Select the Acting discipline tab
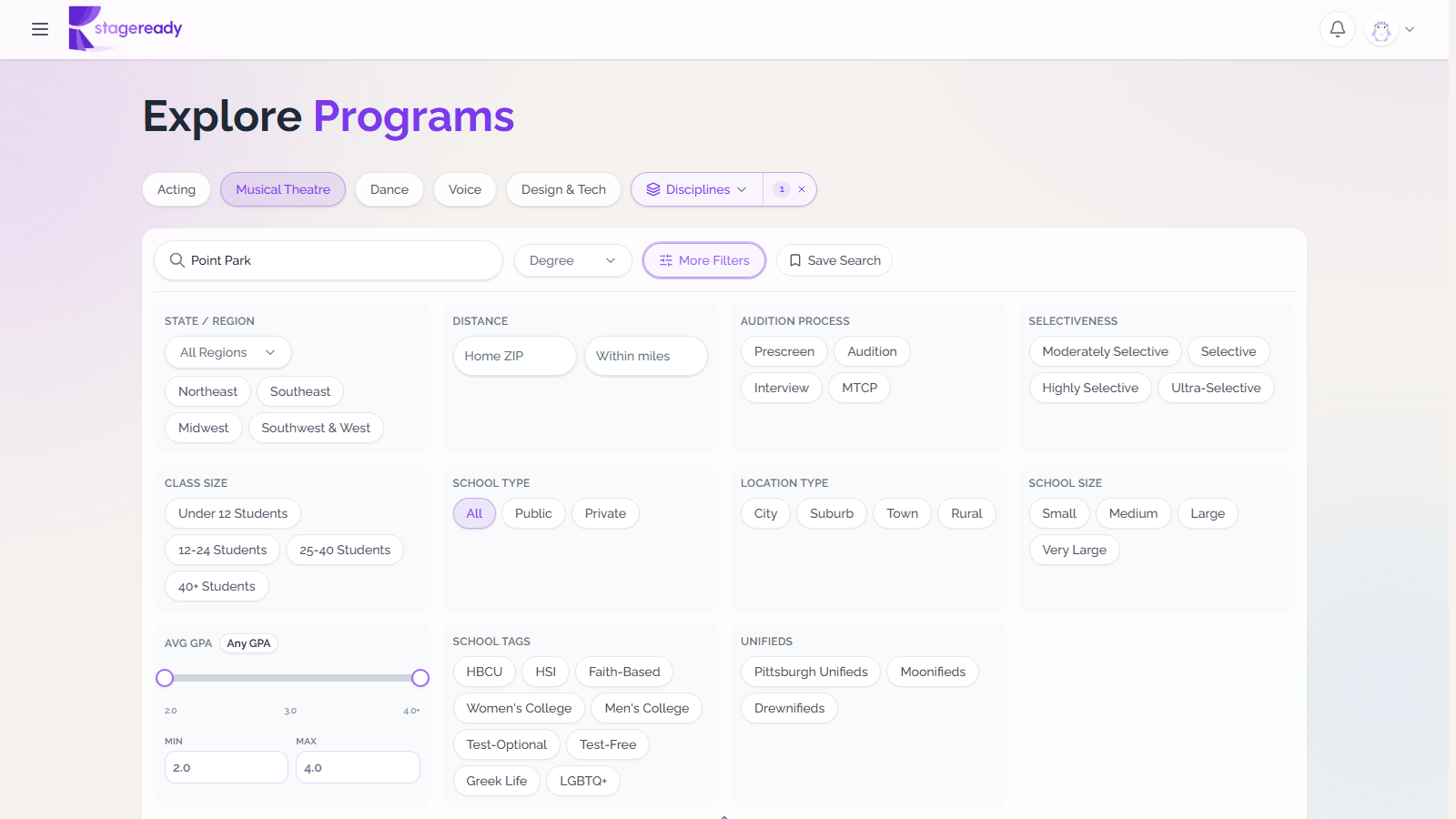1456x819 pixels. point(177,189)
